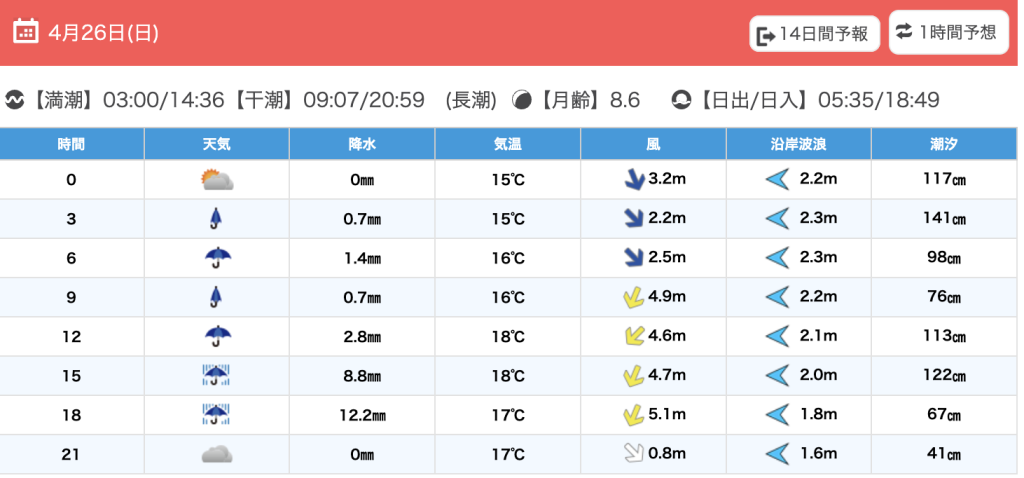This screenshot has width=1024, height=478.
Task: Click the partly cloudy icon at hour 0
Action: tap(217, 180)
